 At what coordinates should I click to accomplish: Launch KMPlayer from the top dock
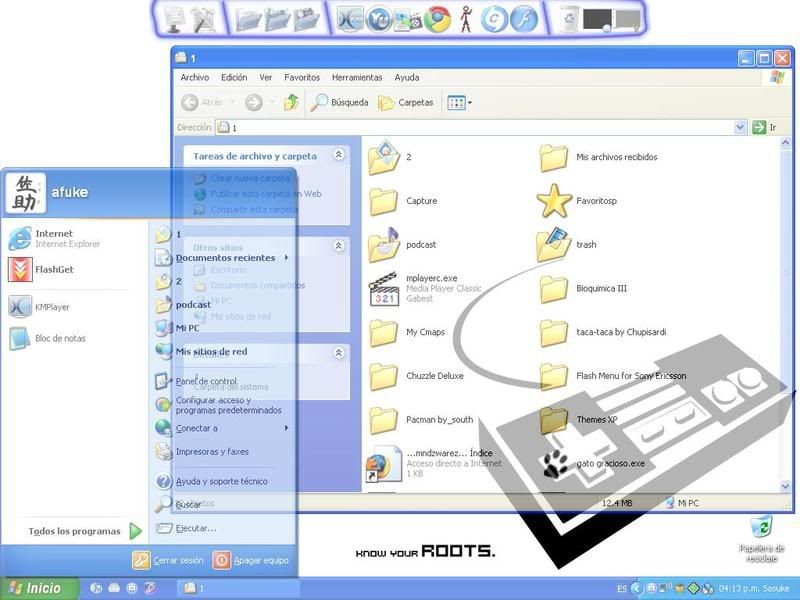[x=349, y=19]
